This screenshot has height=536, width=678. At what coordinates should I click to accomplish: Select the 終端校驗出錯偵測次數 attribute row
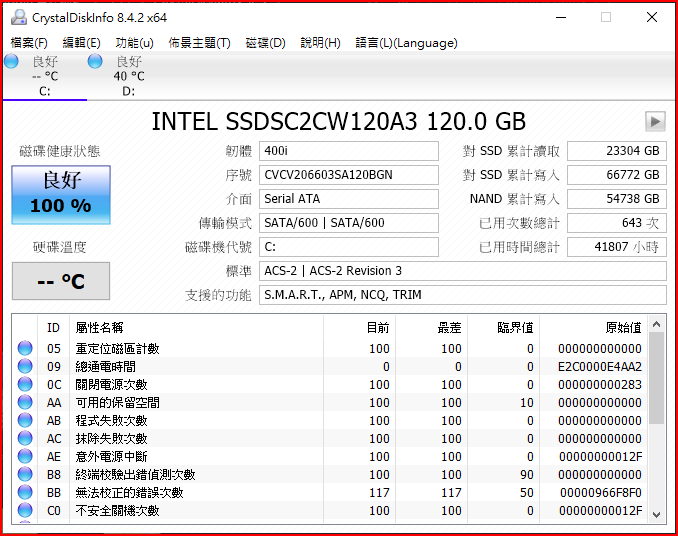pyautogui.click(x=331, y=475)
